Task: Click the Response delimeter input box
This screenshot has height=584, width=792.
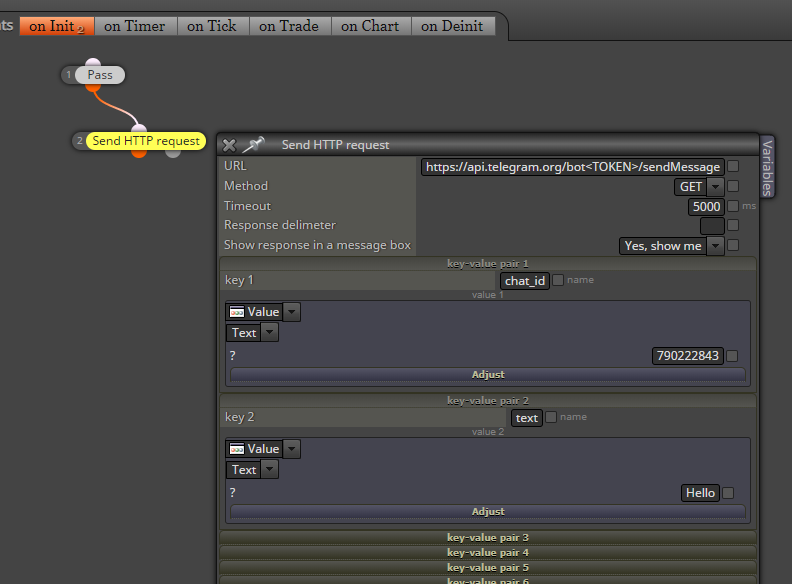Action: pos(712,226)
